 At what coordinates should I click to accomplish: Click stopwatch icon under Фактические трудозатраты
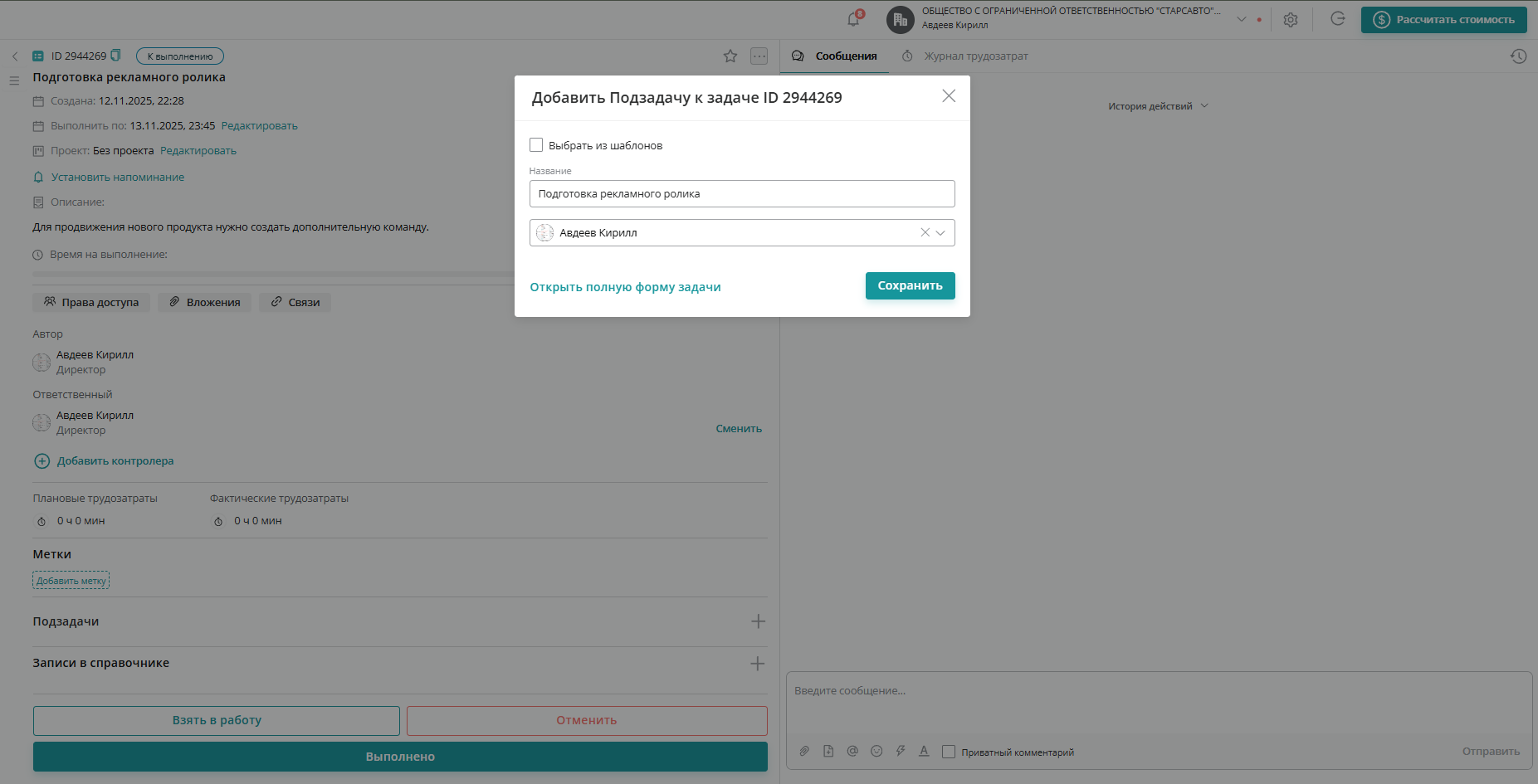[218, 522]
